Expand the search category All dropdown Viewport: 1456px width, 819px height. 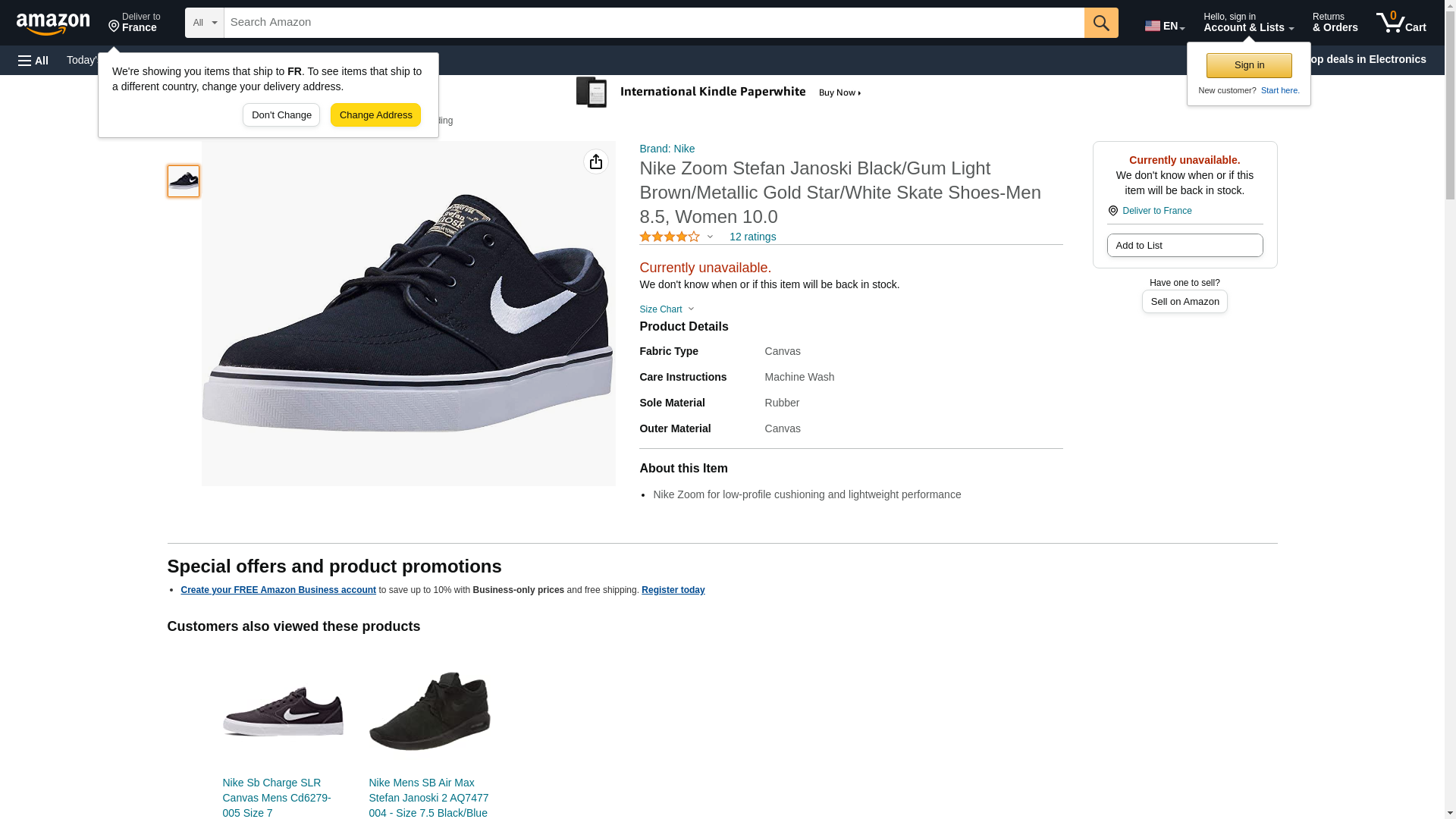204,23
